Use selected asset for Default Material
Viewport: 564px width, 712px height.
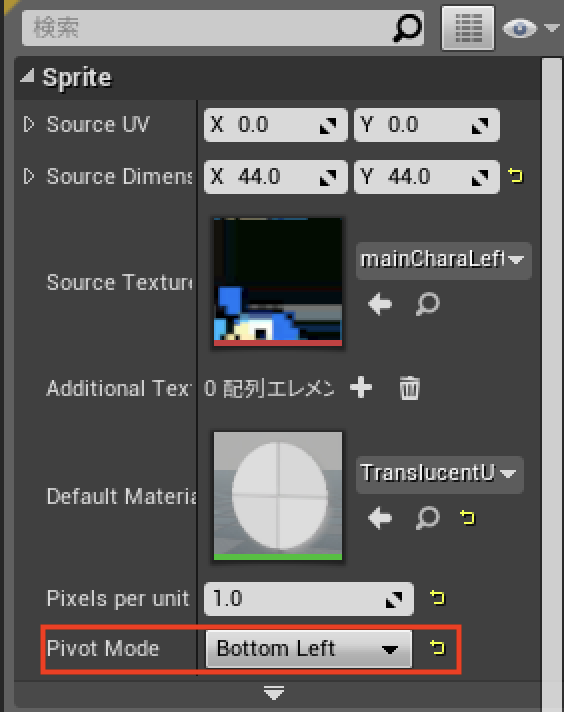pos(380,518)
